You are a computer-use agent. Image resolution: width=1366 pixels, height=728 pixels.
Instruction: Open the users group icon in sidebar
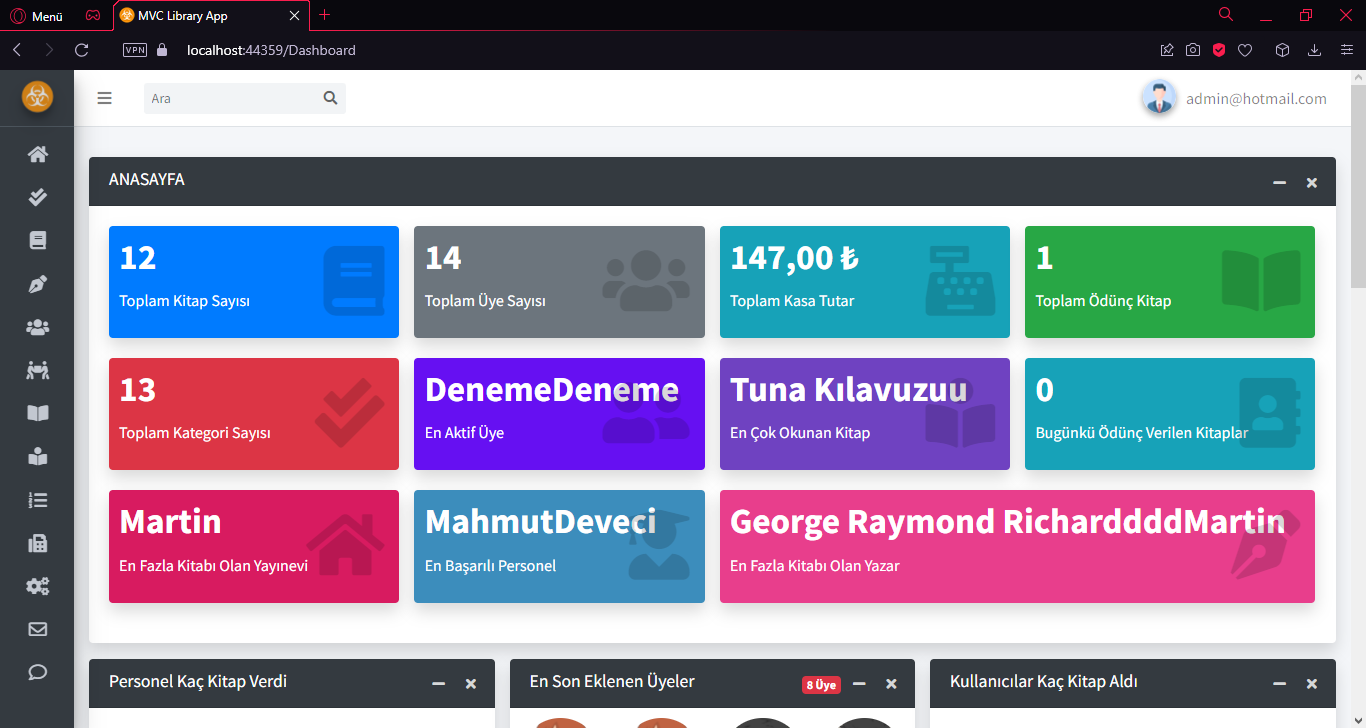(37, 327)
